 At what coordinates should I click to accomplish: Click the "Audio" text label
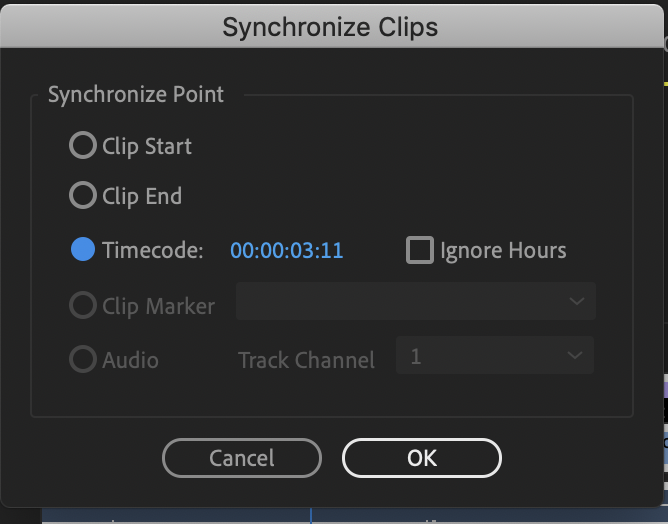click(x=130, y=359)
